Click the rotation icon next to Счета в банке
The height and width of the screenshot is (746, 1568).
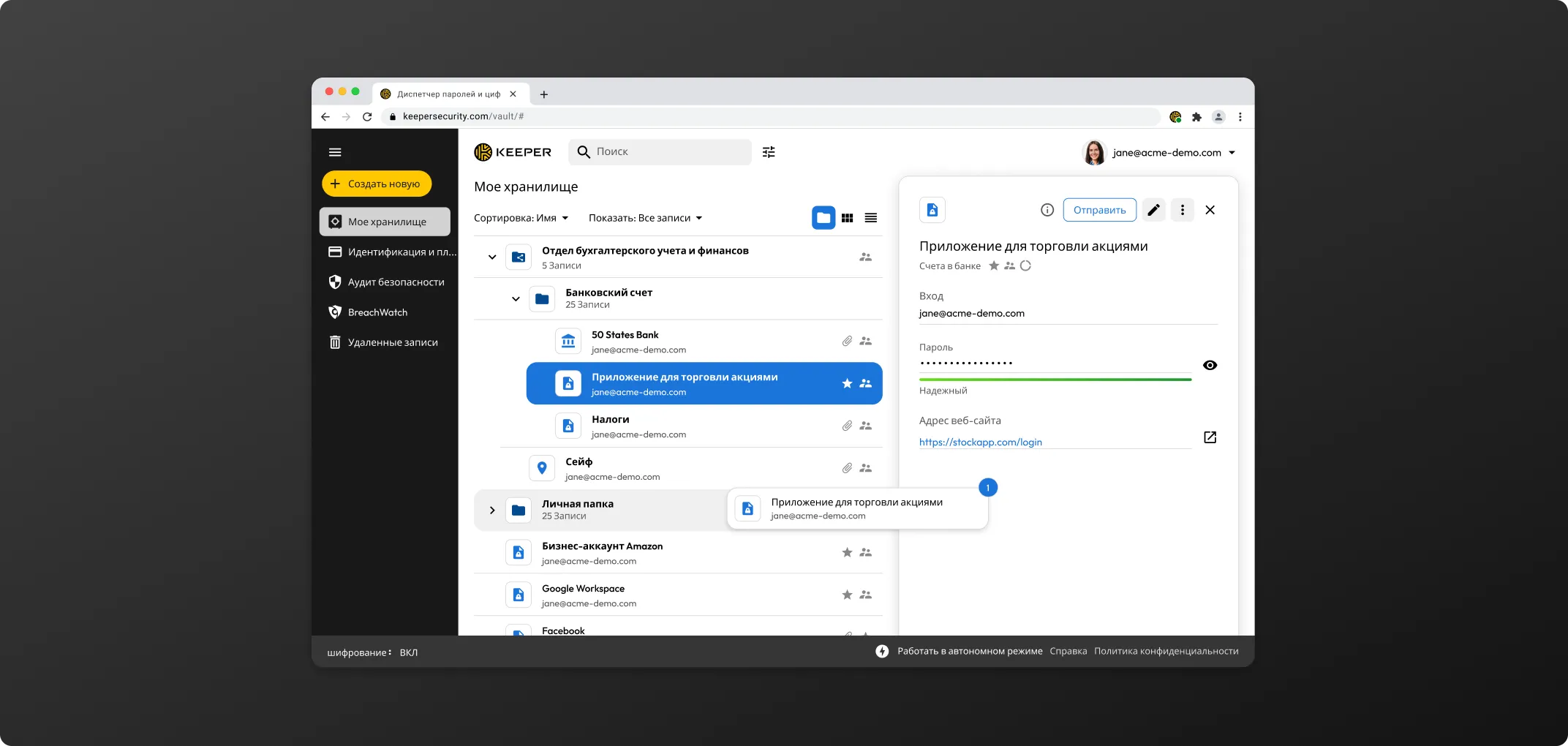click(x=1025, y=265)
